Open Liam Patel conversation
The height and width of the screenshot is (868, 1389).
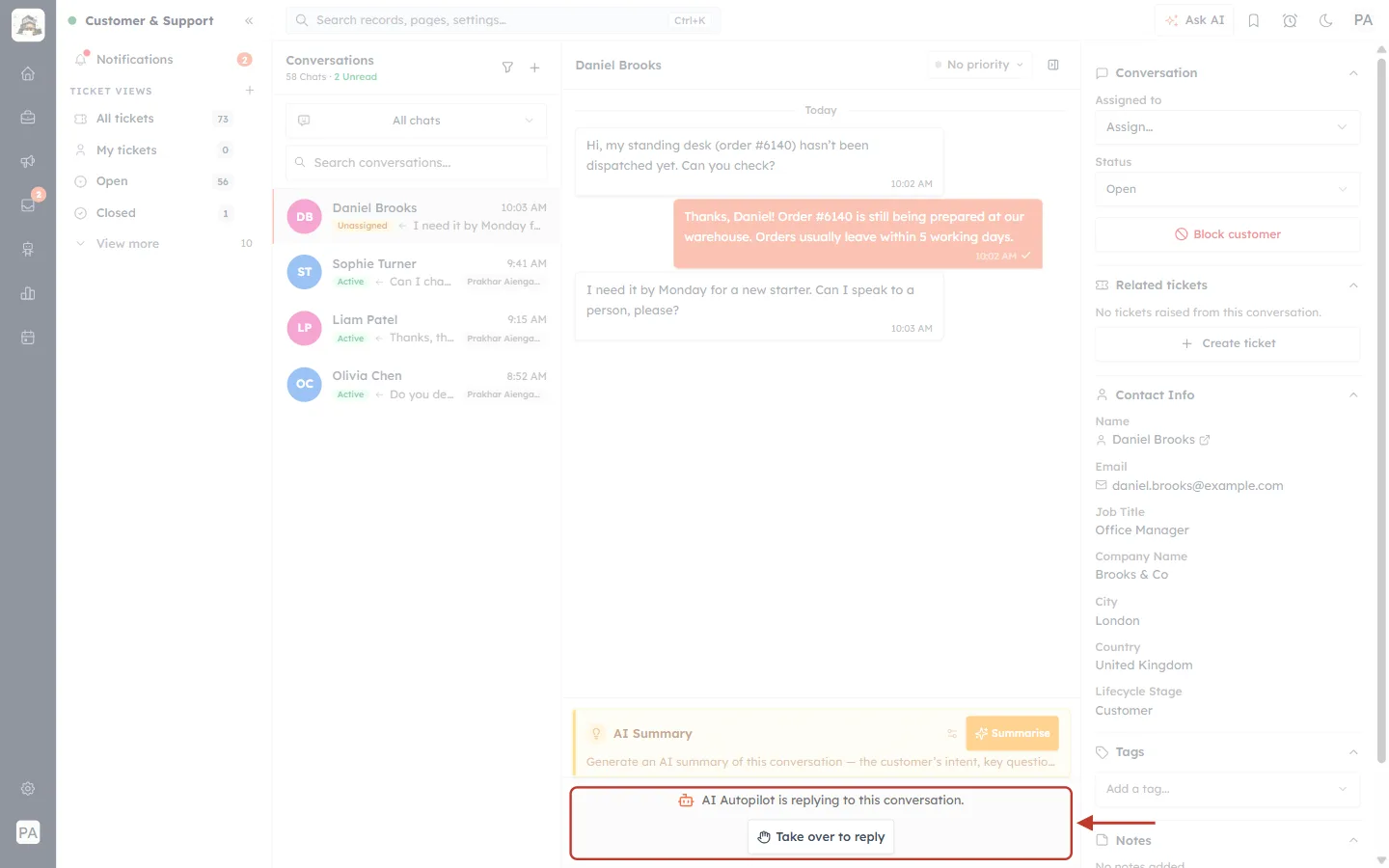tap(416, 328)
